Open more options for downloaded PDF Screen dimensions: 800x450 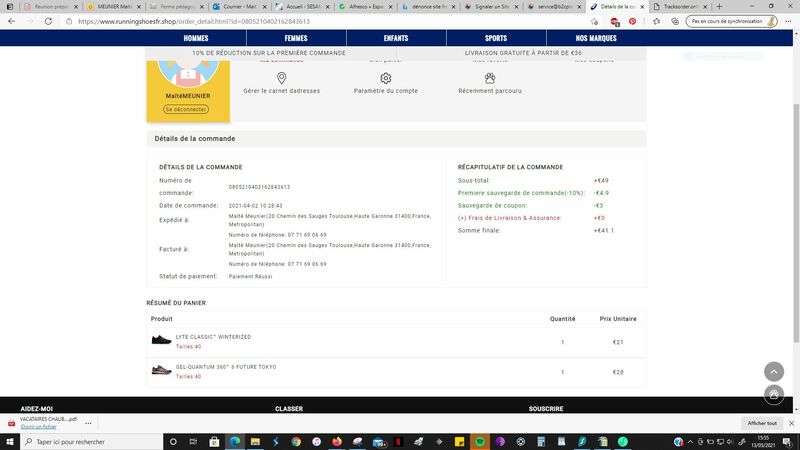pos(88,423)
